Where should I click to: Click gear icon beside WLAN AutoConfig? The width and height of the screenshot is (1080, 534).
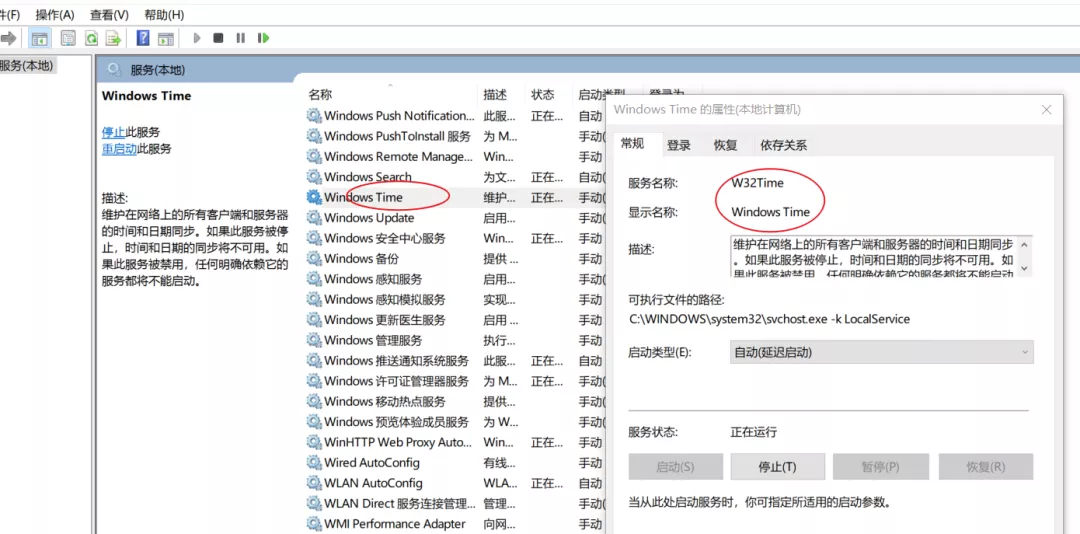(314, 483)
